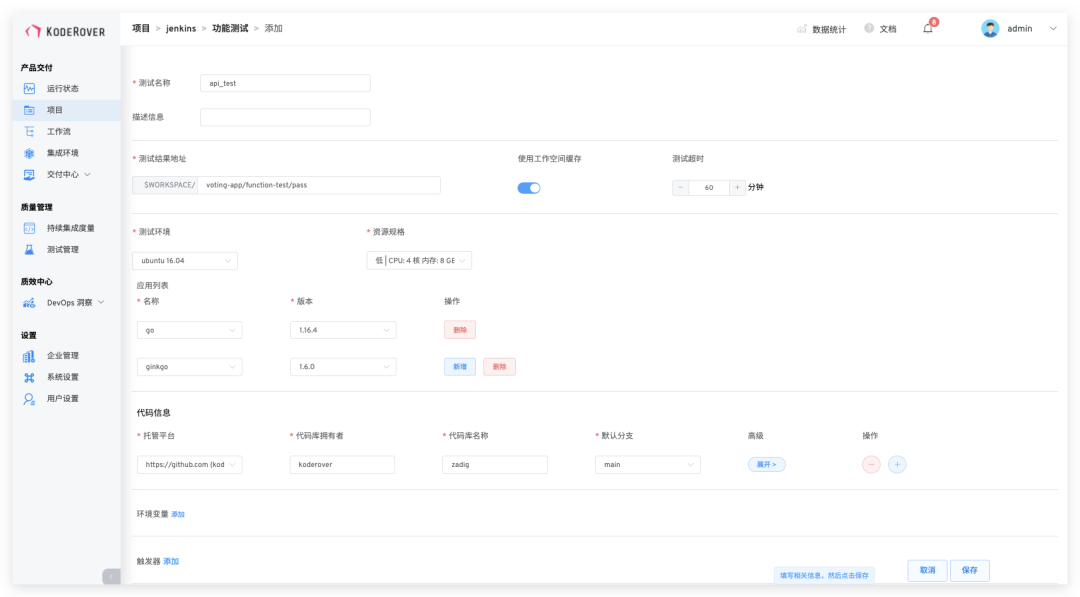The width and height of the screenshot is (1080, 597).
Task: Open 运行状态 from the sidebar
Action: [x=63, y=88]
